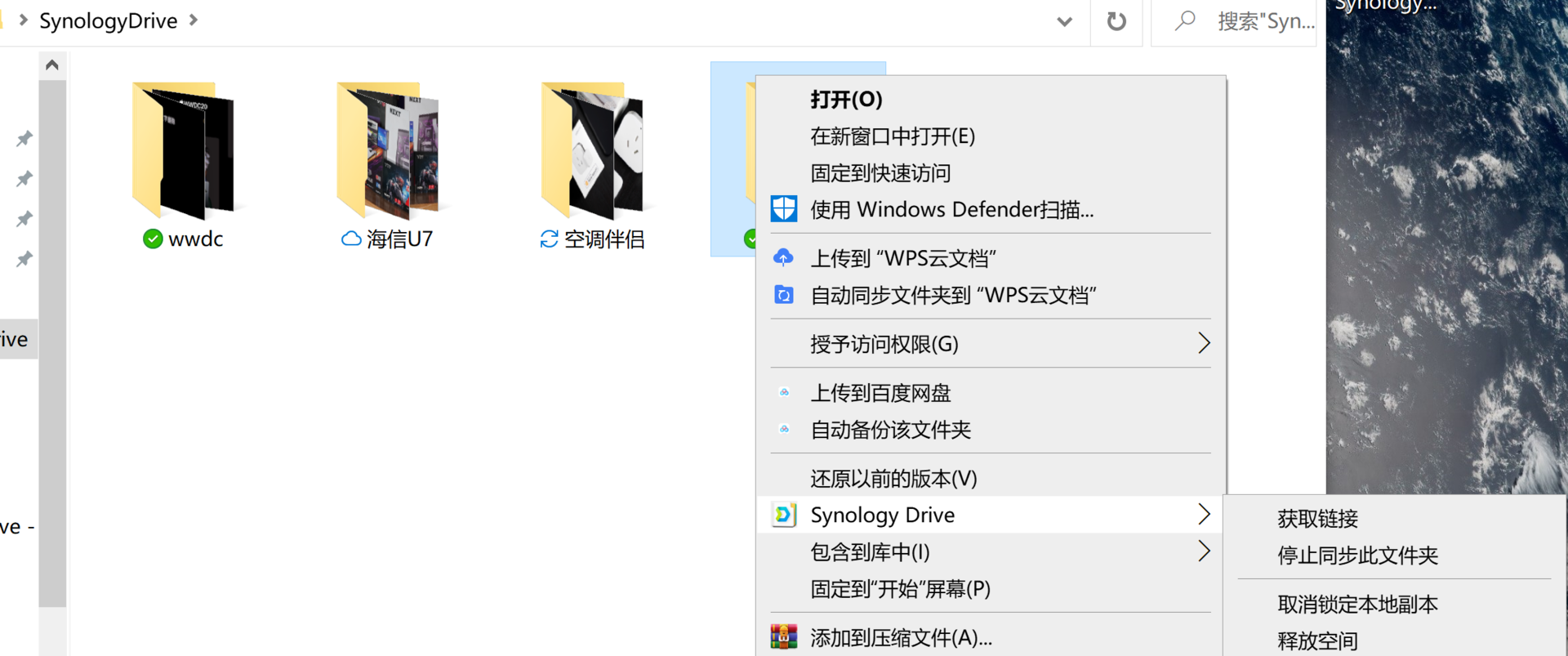Click the 空调伴侣 folder name label
Screen dimensions: 1568x656
(604, 239)
